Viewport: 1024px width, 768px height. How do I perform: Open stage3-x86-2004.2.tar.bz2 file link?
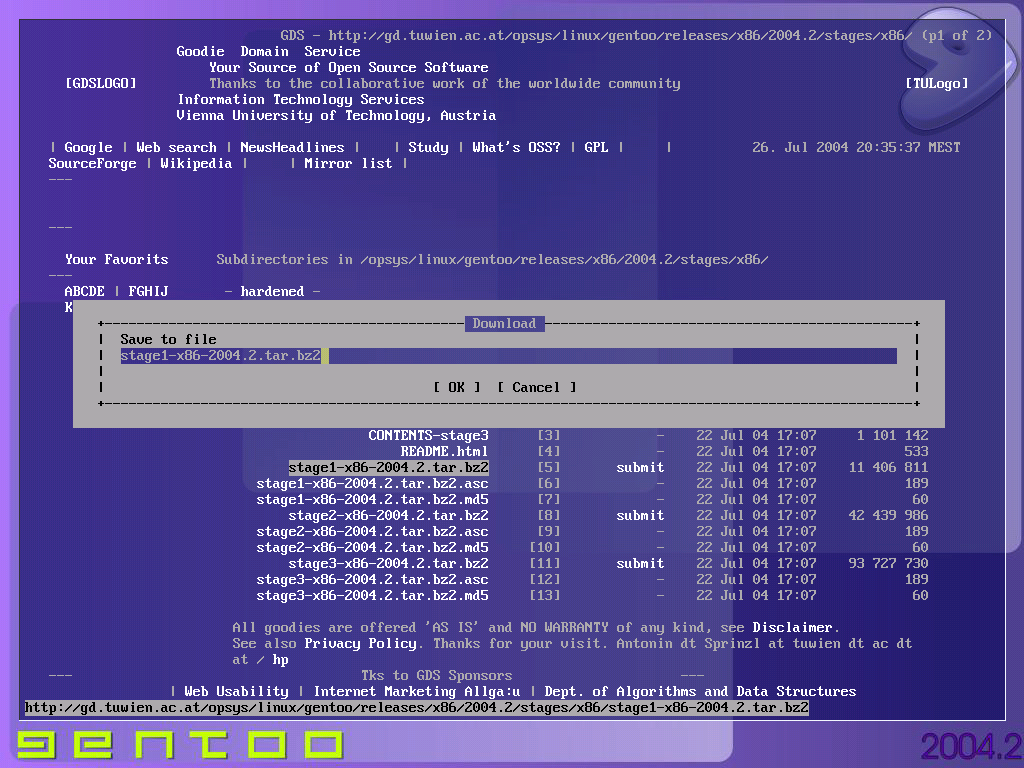(x=389, y=564)
